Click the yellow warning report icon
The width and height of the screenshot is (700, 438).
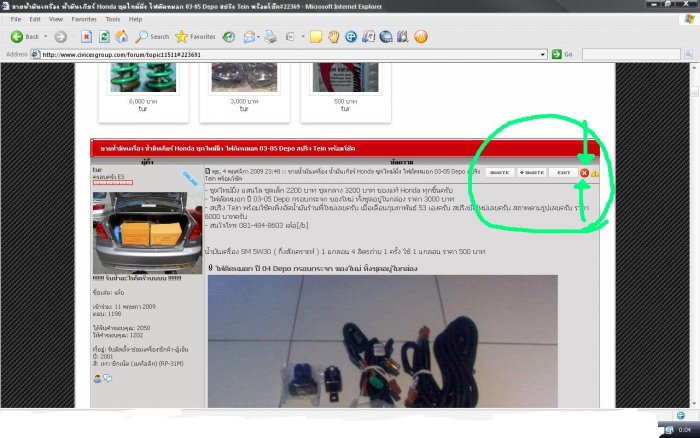tap(595, 173)
